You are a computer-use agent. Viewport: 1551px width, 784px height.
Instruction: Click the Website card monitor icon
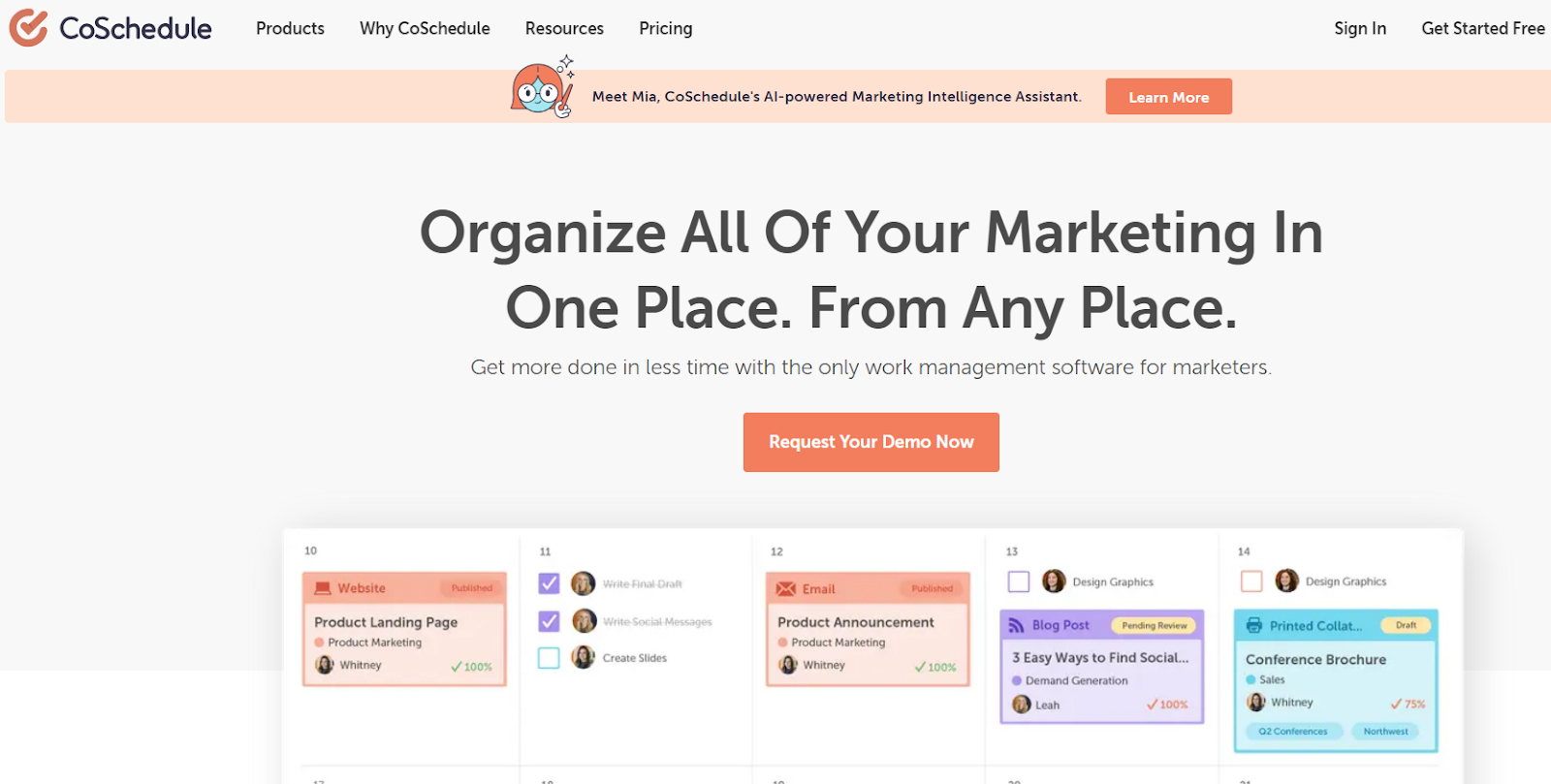point(323,588)
